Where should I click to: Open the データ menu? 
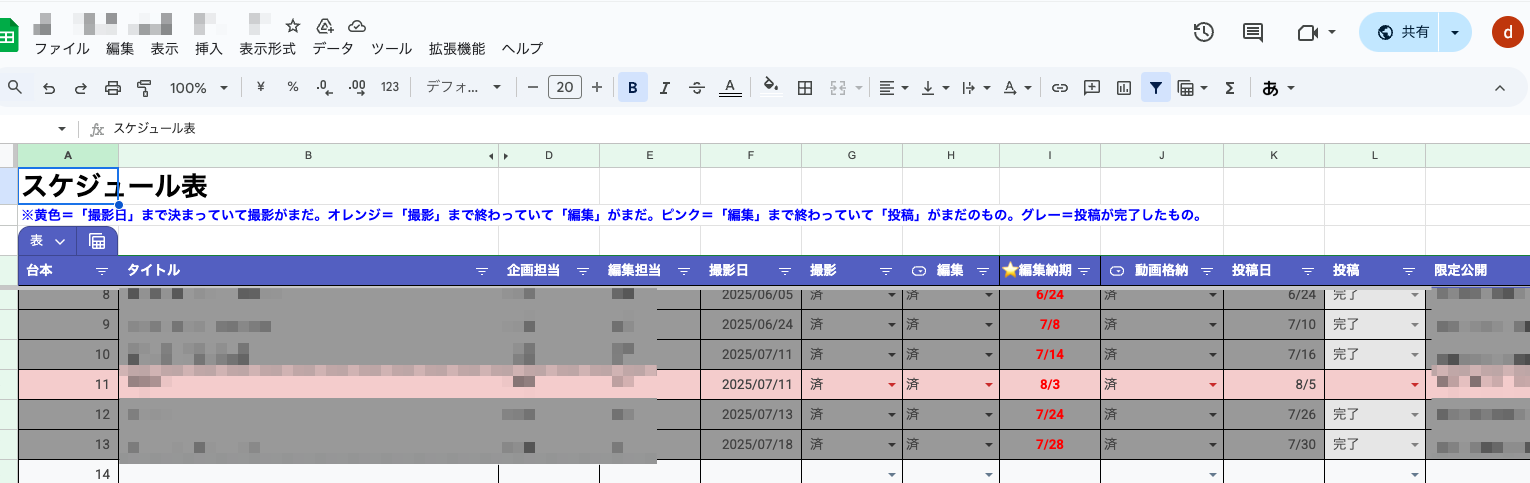coord(333,48)
